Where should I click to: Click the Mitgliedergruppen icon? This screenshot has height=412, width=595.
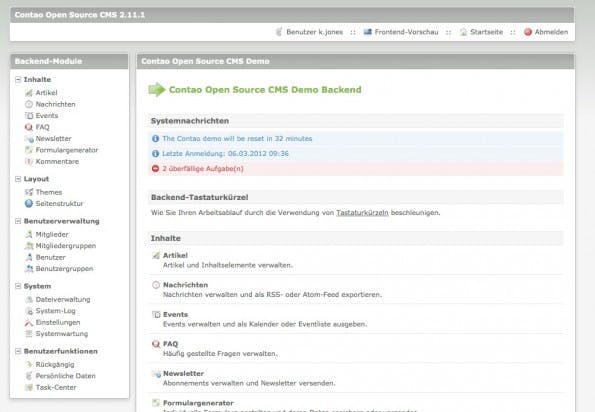coord(29,246)
